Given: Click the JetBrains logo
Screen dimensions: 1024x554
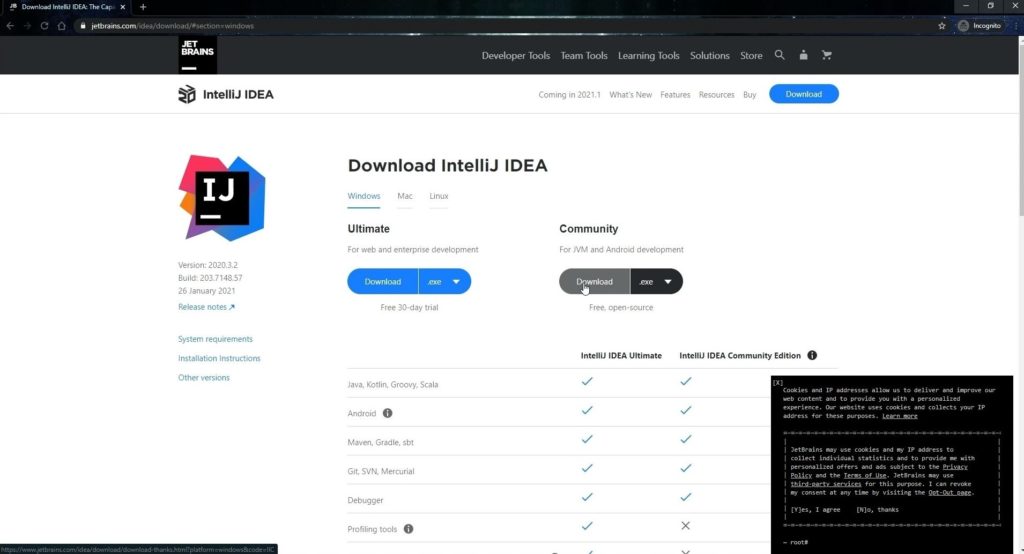Looking at the screenshot, I should [x=197, y=55].
